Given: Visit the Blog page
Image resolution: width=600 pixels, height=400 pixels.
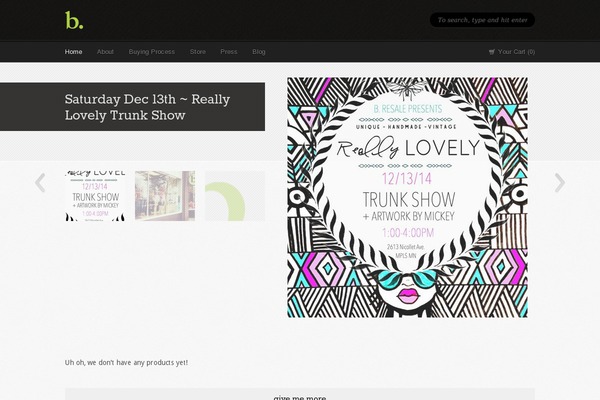Looking at the screenshot, I should [259, 52].
